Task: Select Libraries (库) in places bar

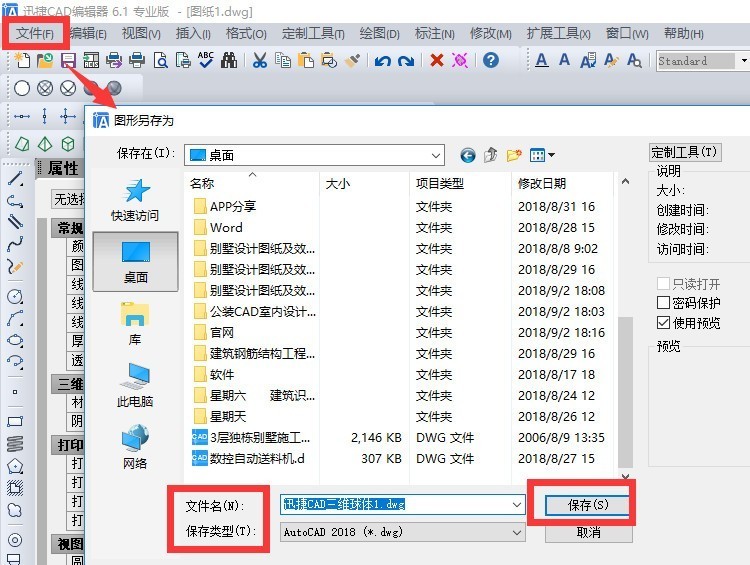Action: pyautogui.click(x=135, y=324)
